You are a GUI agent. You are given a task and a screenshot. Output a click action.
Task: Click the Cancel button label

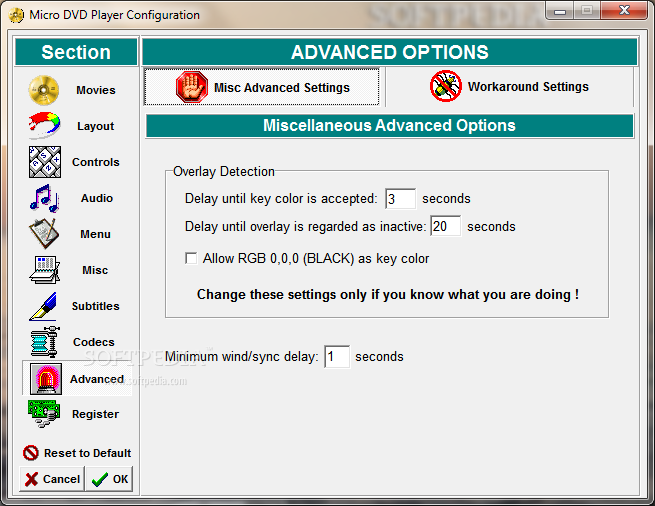click(61, 479)
